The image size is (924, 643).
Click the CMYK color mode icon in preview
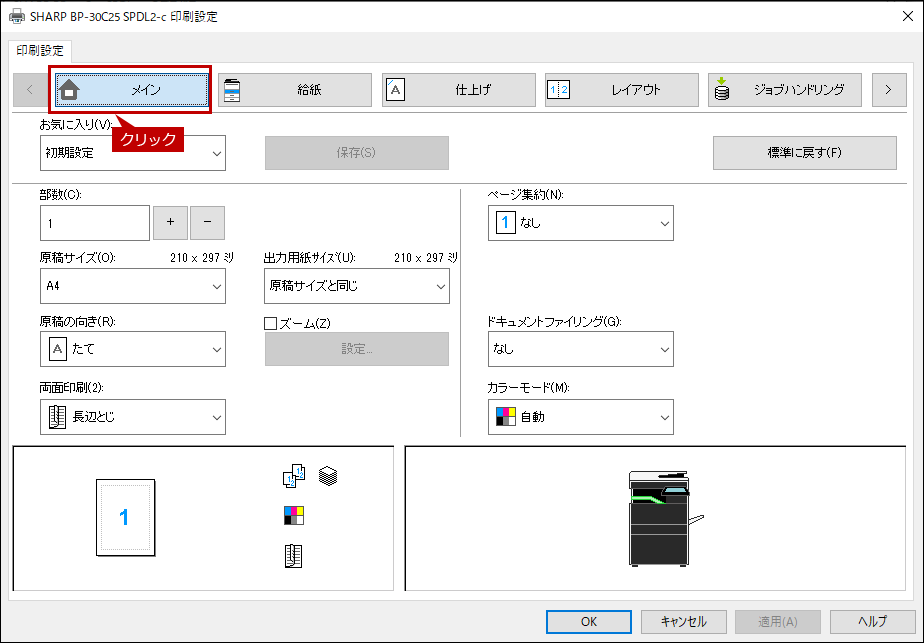pos(293,515)
